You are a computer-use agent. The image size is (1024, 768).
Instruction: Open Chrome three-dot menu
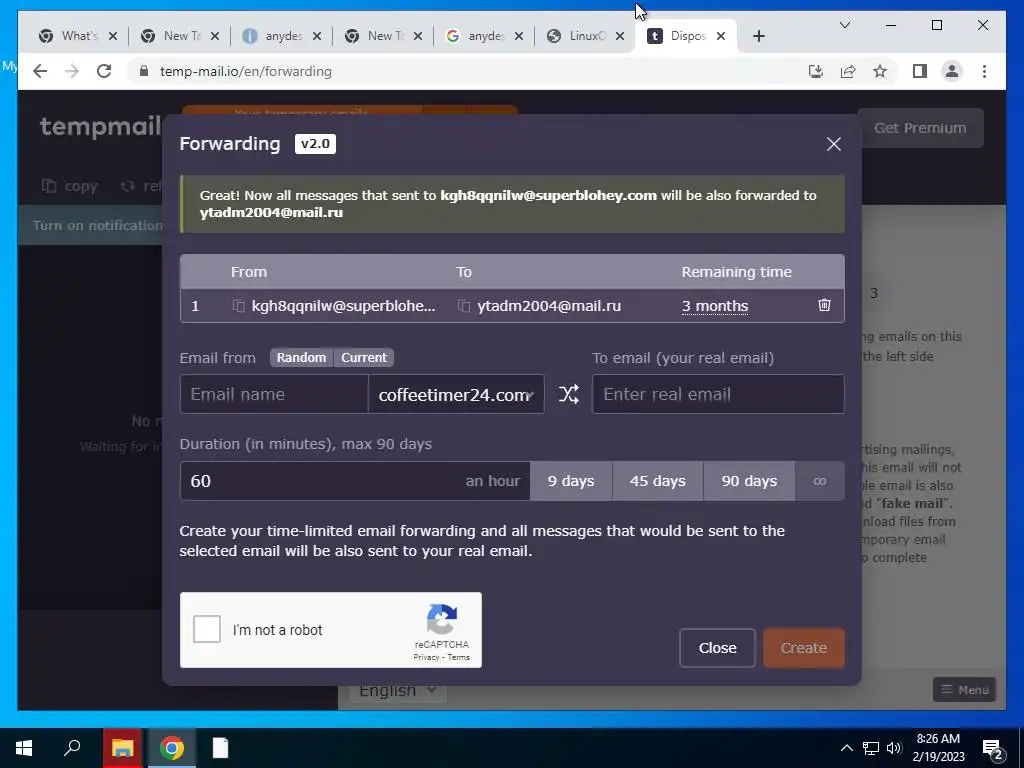pyautogui.click(x=984, y=71)
